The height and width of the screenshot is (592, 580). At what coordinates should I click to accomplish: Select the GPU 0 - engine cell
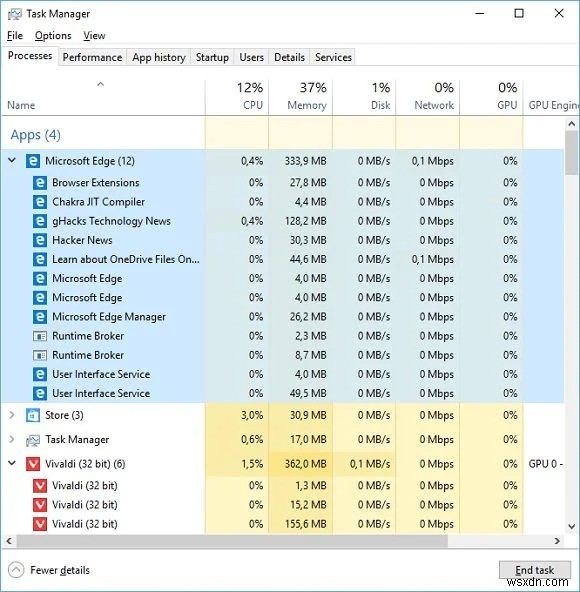546,464
